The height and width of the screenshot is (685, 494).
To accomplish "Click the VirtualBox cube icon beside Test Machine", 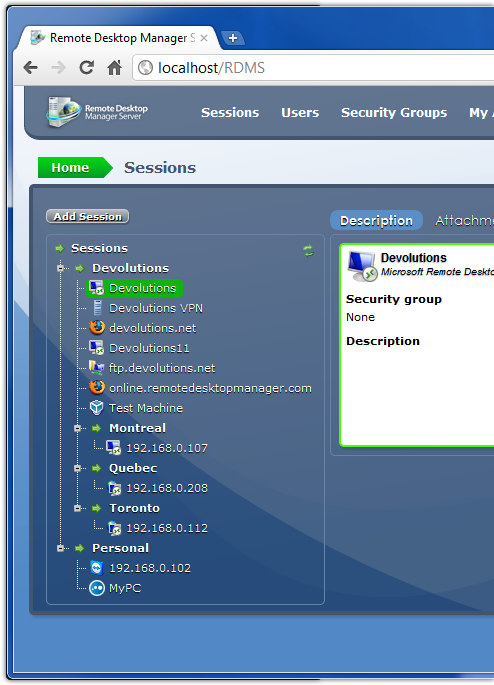I will pyautogui.click(x=97, y=408).
